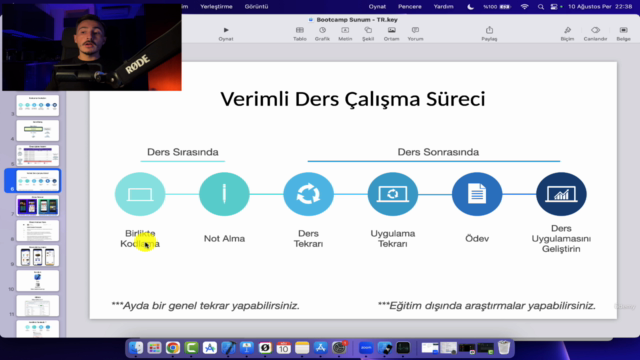Select slide 5 thumbnail in the navigator
The image size is (640, 360).
(x=38, y=156)
